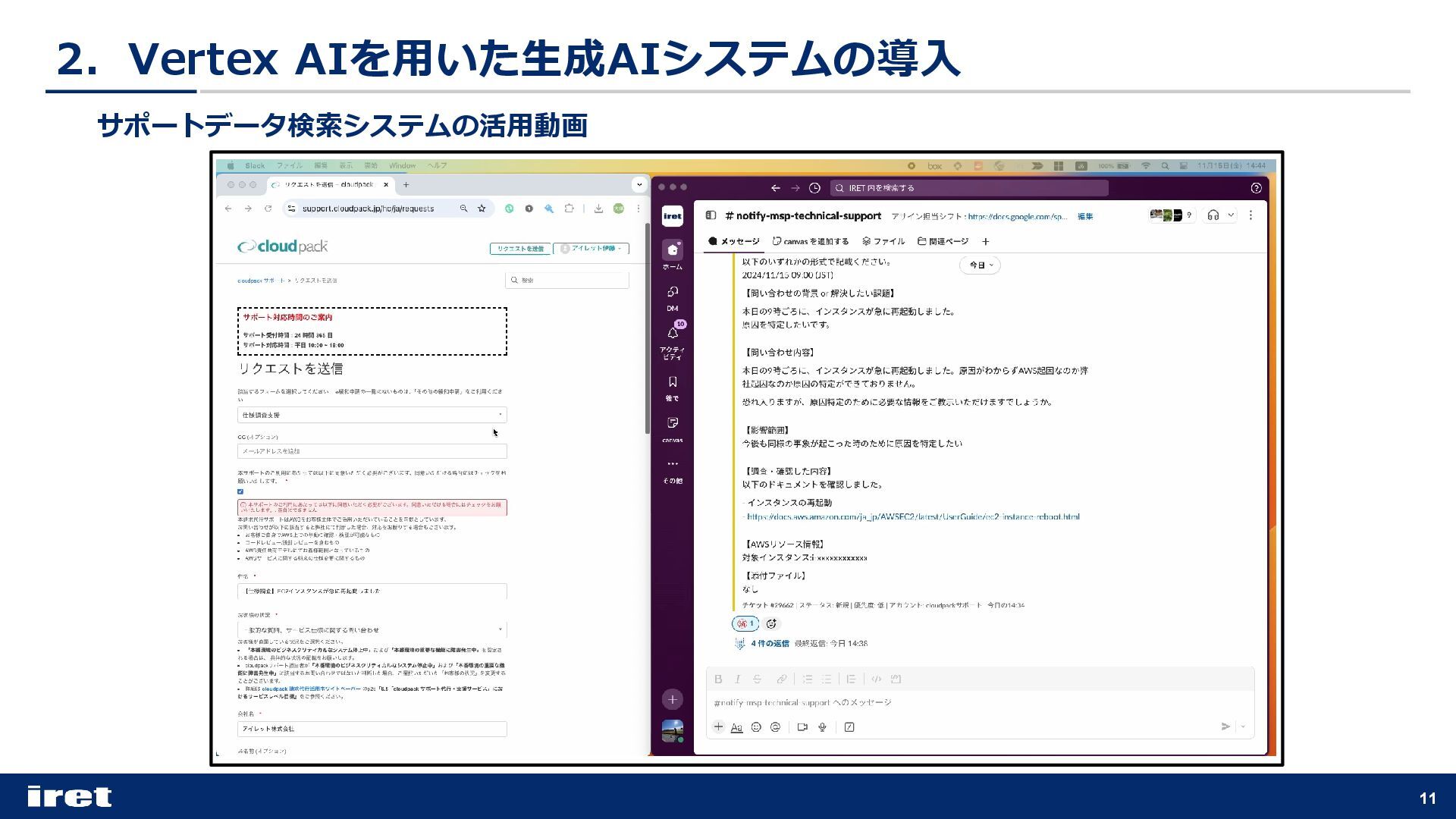This screenshot has width=1456, height=819.
Task: Open Slack Home sidebar icon
Action: [x=672, y=251]
